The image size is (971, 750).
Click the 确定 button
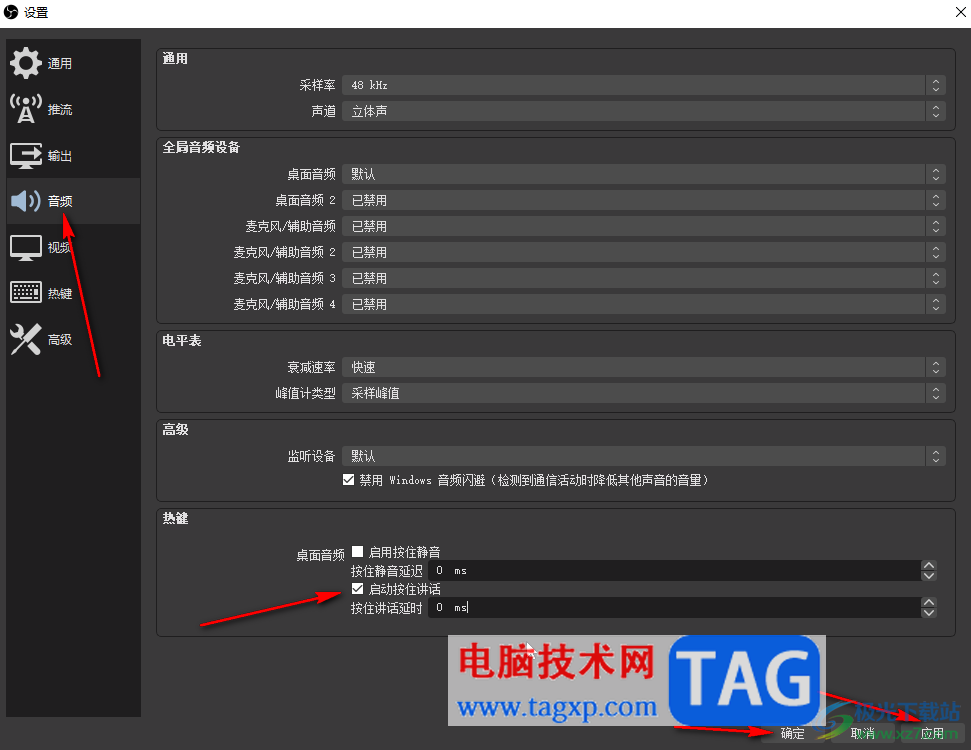[792, 733]
